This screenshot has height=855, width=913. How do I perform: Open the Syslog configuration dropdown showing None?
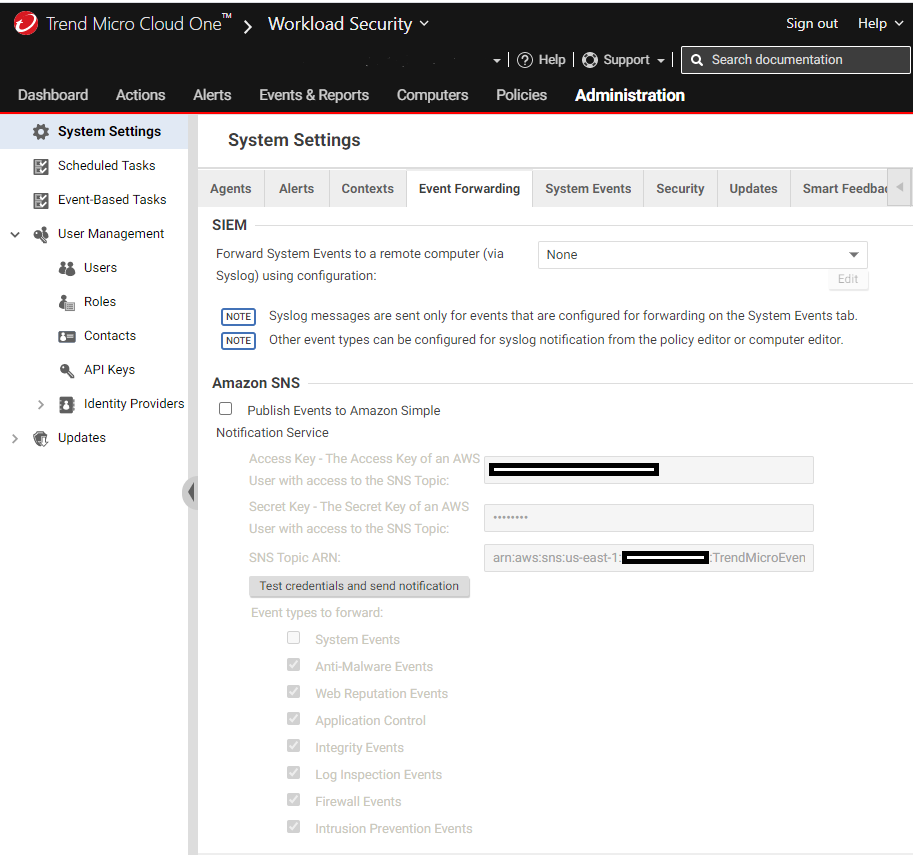coord(702,255)
